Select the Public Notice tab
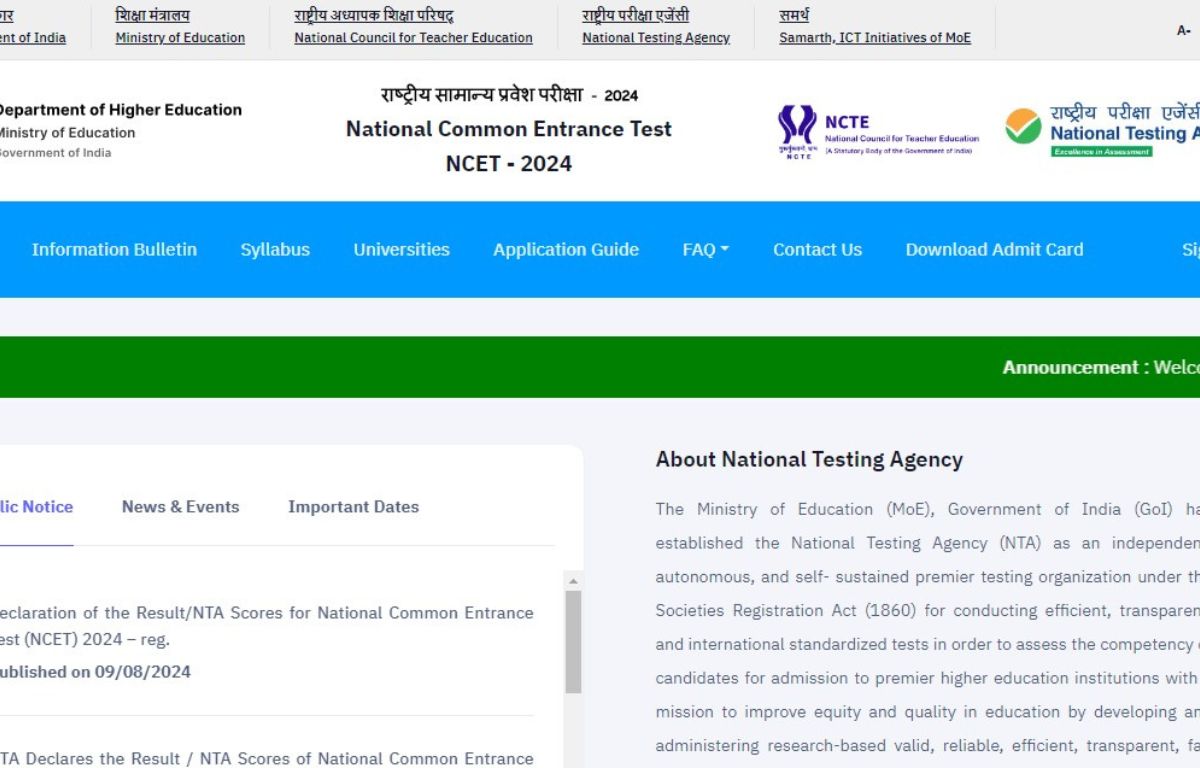This screenshot has height=768, width=1200. click(x=36, y=507)
